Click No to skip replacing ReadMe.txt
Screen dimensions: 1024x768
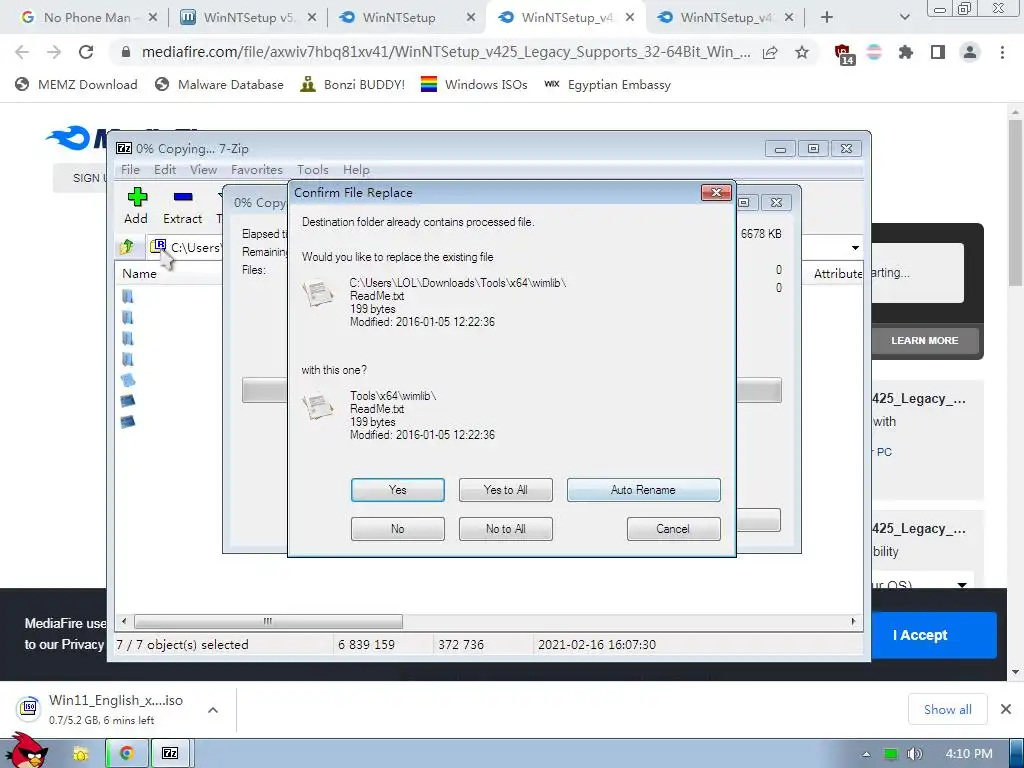[x=397, y=529]
